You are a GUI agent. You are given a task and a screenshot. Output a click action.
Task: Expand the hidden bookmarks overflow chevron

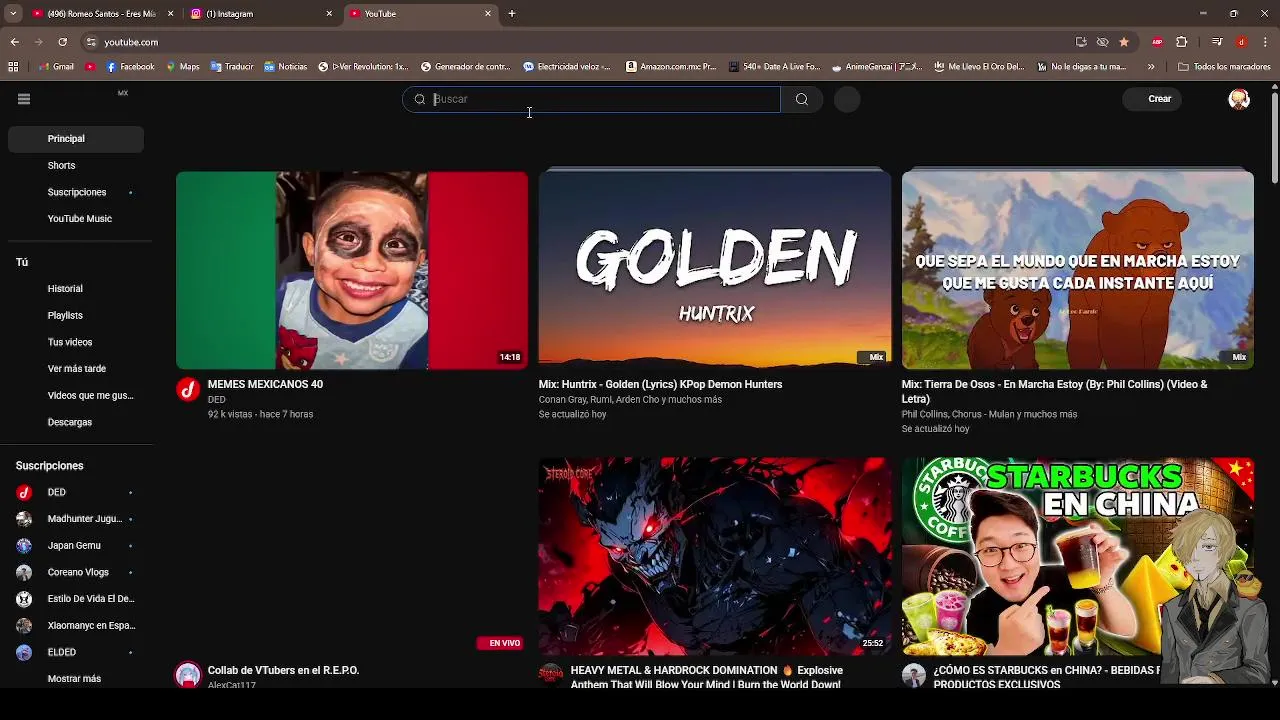pos(1151,67)
